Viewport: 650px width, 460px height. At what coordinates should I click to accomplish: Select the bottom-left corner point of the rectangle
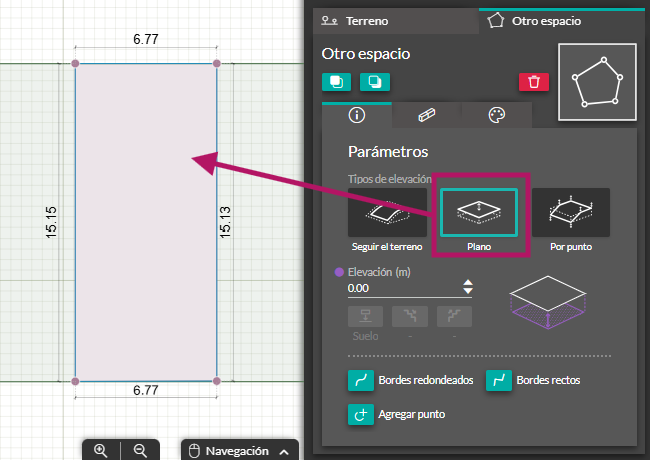click(x=75, y=381)
